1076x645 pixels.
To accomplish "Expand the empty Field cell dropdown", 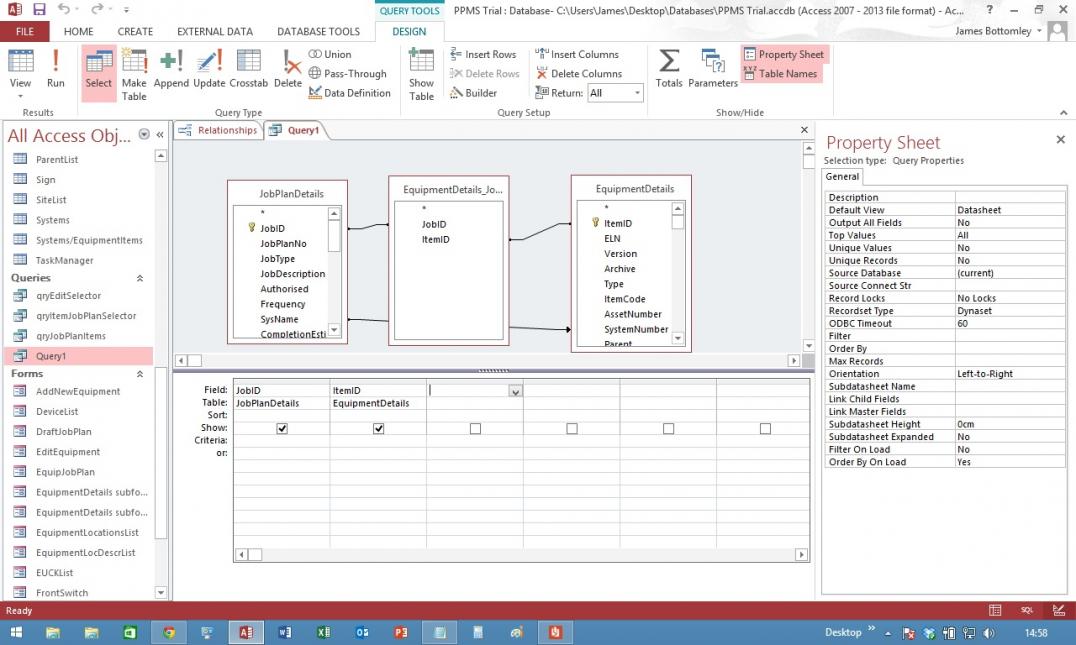I will pos(515,391).
